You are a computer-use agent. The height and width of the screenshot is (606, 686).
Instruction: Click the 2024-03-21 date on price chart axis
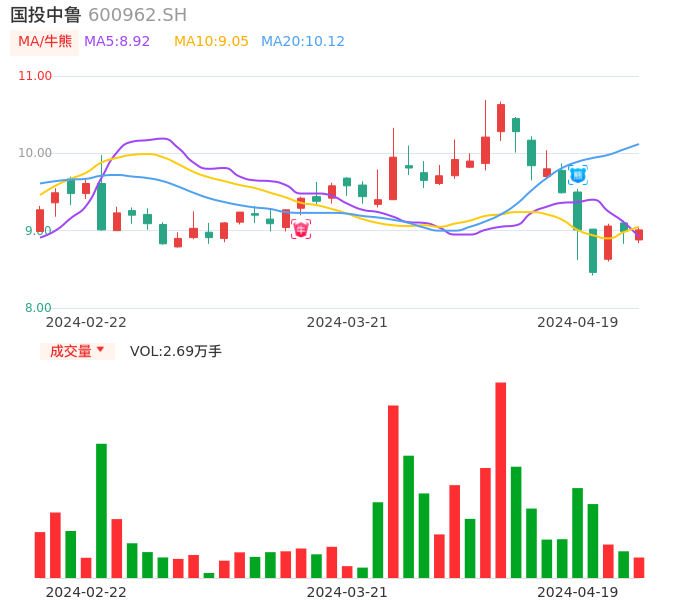347,322
